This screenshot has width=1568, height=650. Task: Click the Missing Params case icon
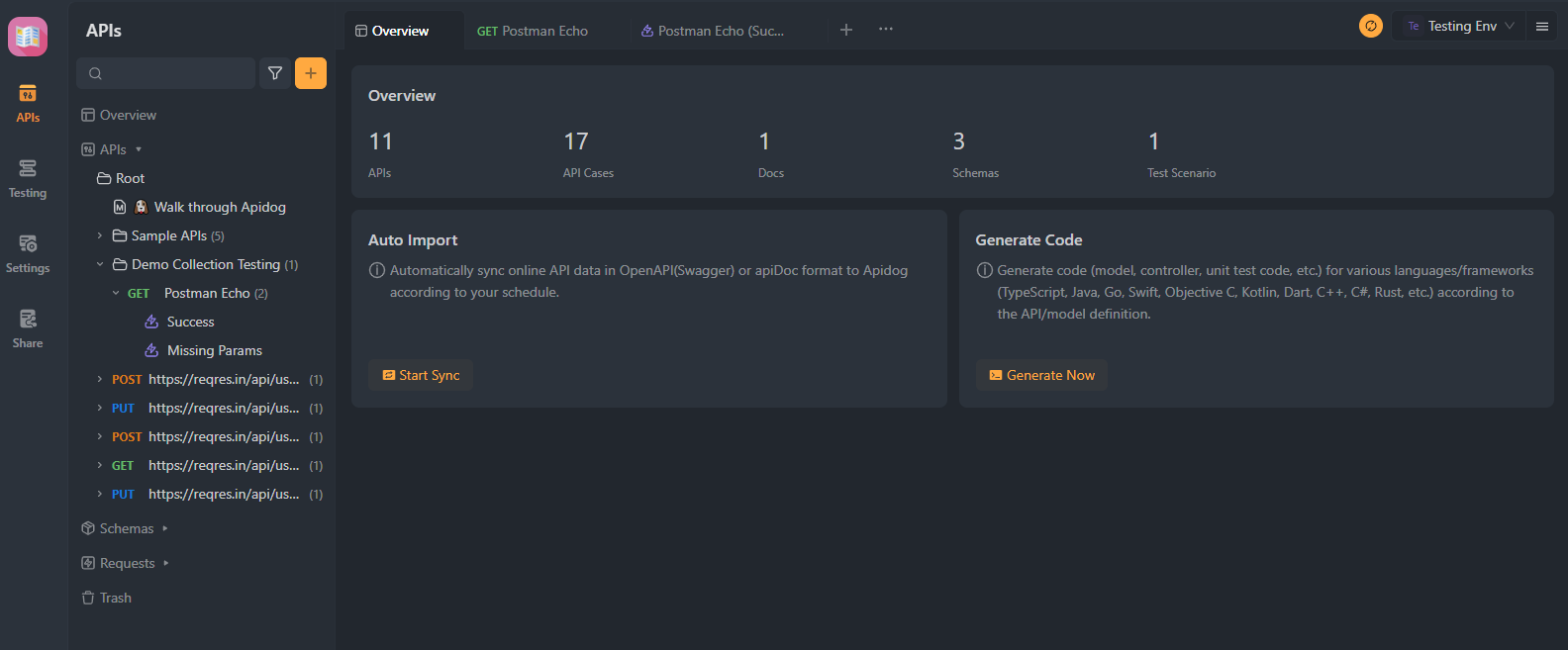[151, 350]
